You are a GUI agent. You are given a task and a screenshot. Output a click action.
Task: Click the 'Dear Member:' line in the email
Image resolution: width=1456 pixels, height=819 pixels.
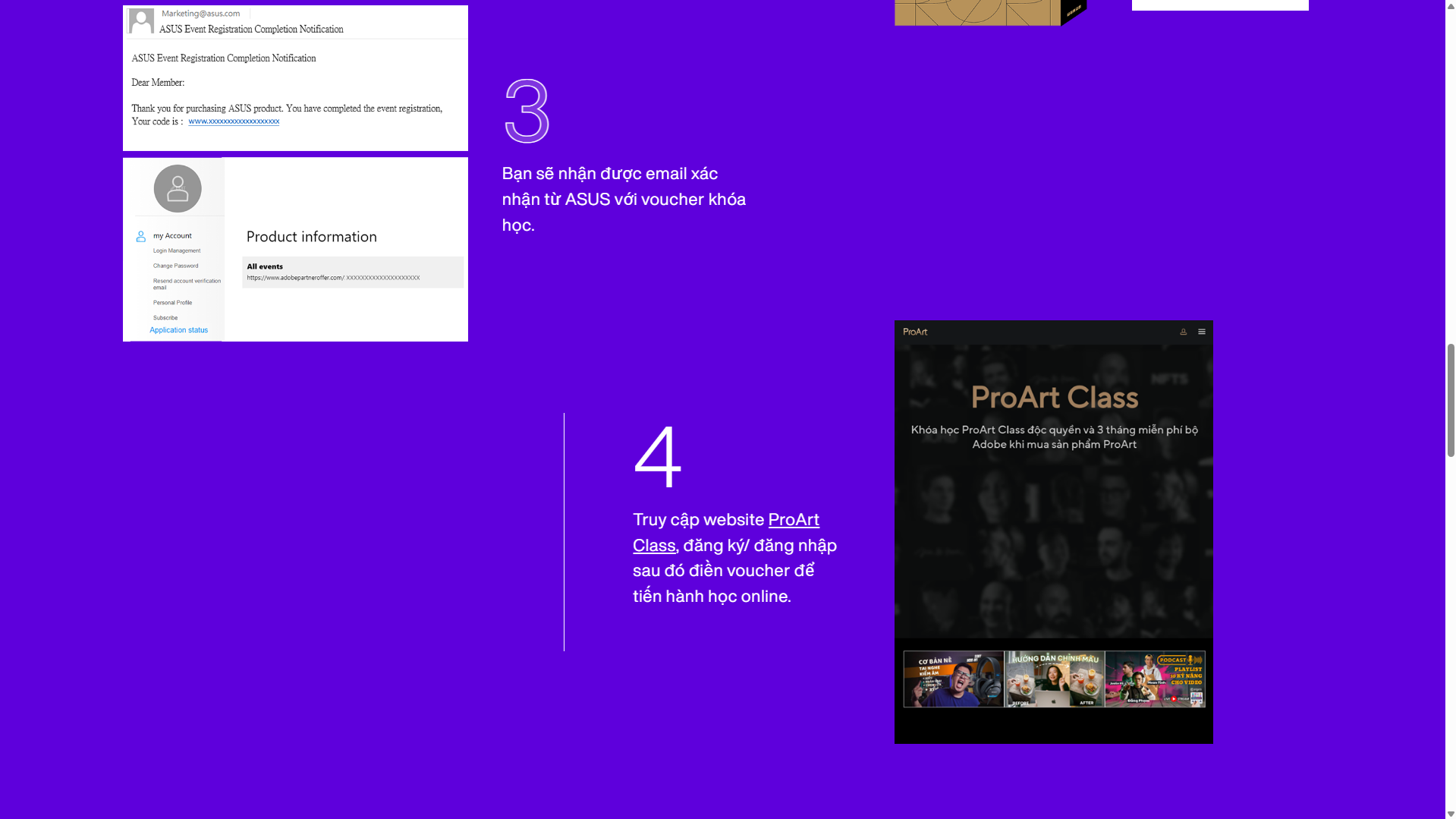pos(158,83)
